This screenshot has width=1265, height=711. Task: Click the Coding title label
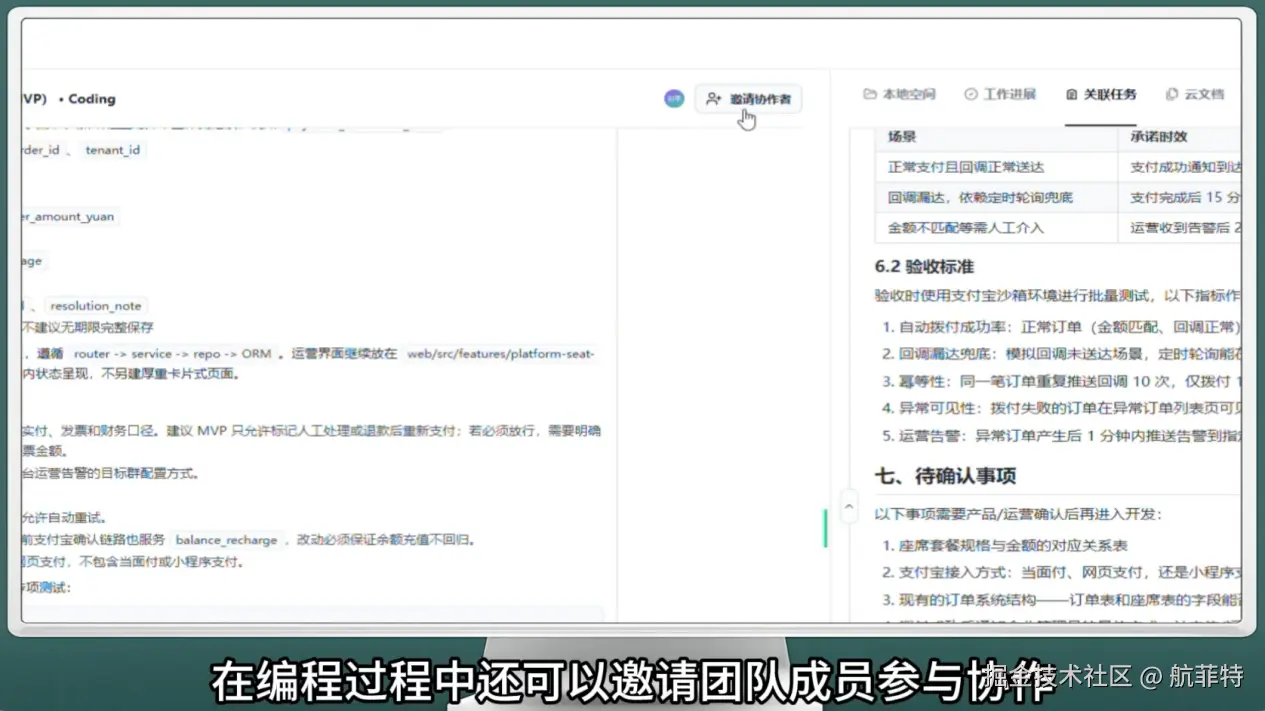[92, 99]
